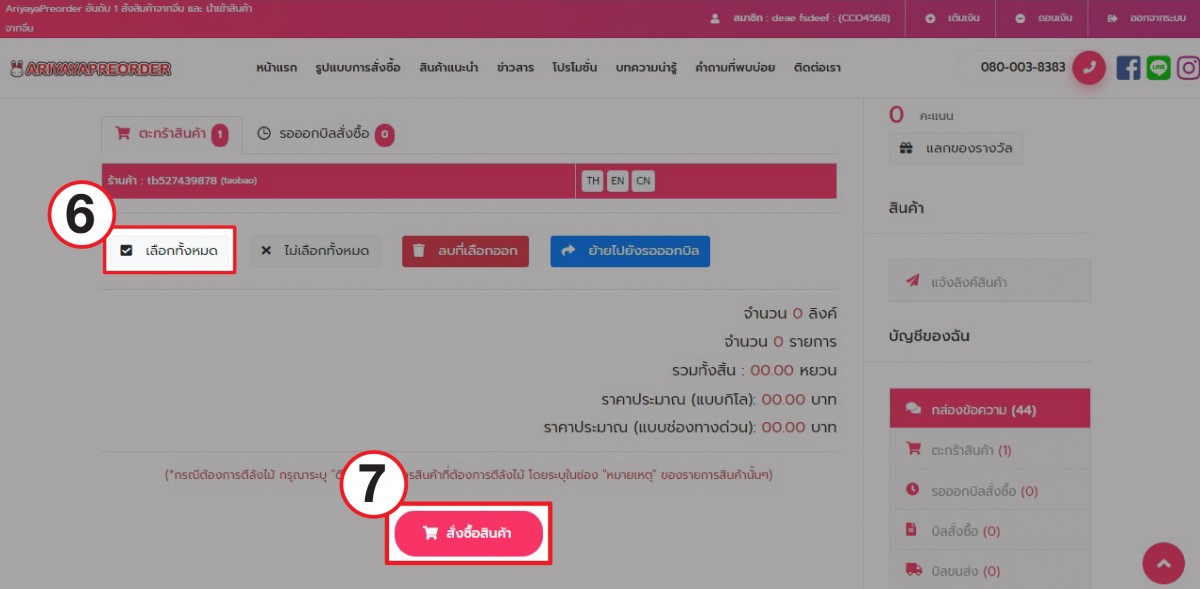
Task: Click ไม่เลือกทั้งหมด to deselect all
Action: pyautogui.click(x=316, y=250)
